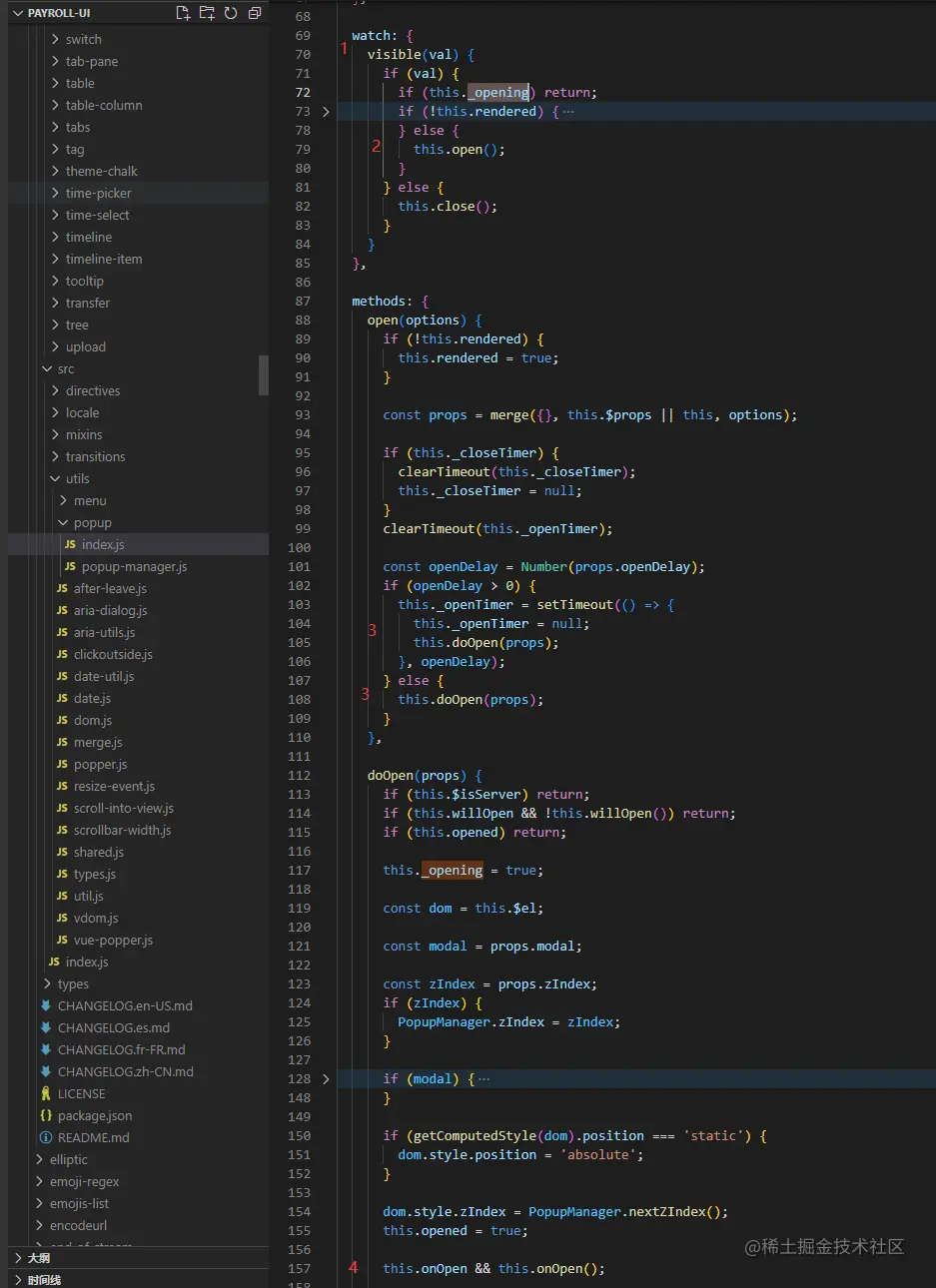Click line number 117 in the gutter

point(300,871)
